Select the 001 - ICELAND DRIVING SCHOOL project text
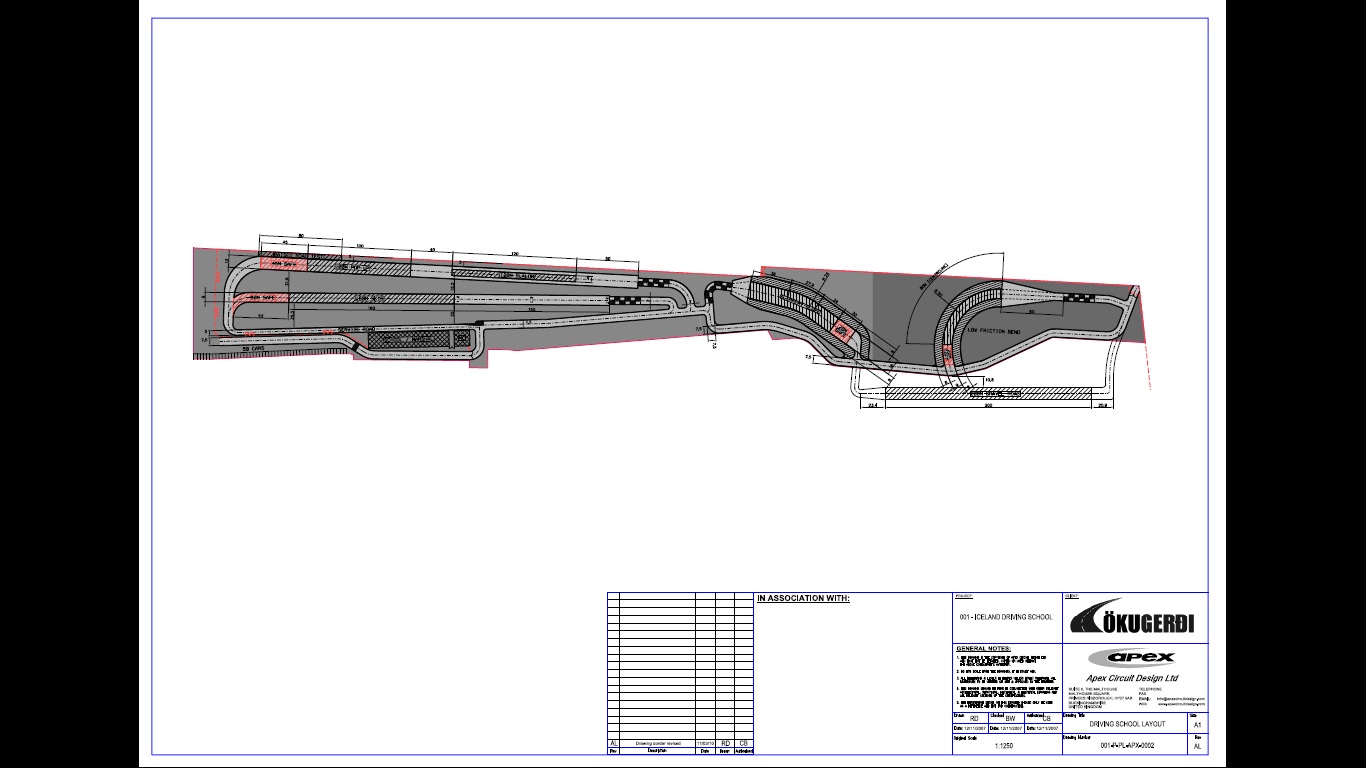 (1005, 617)
